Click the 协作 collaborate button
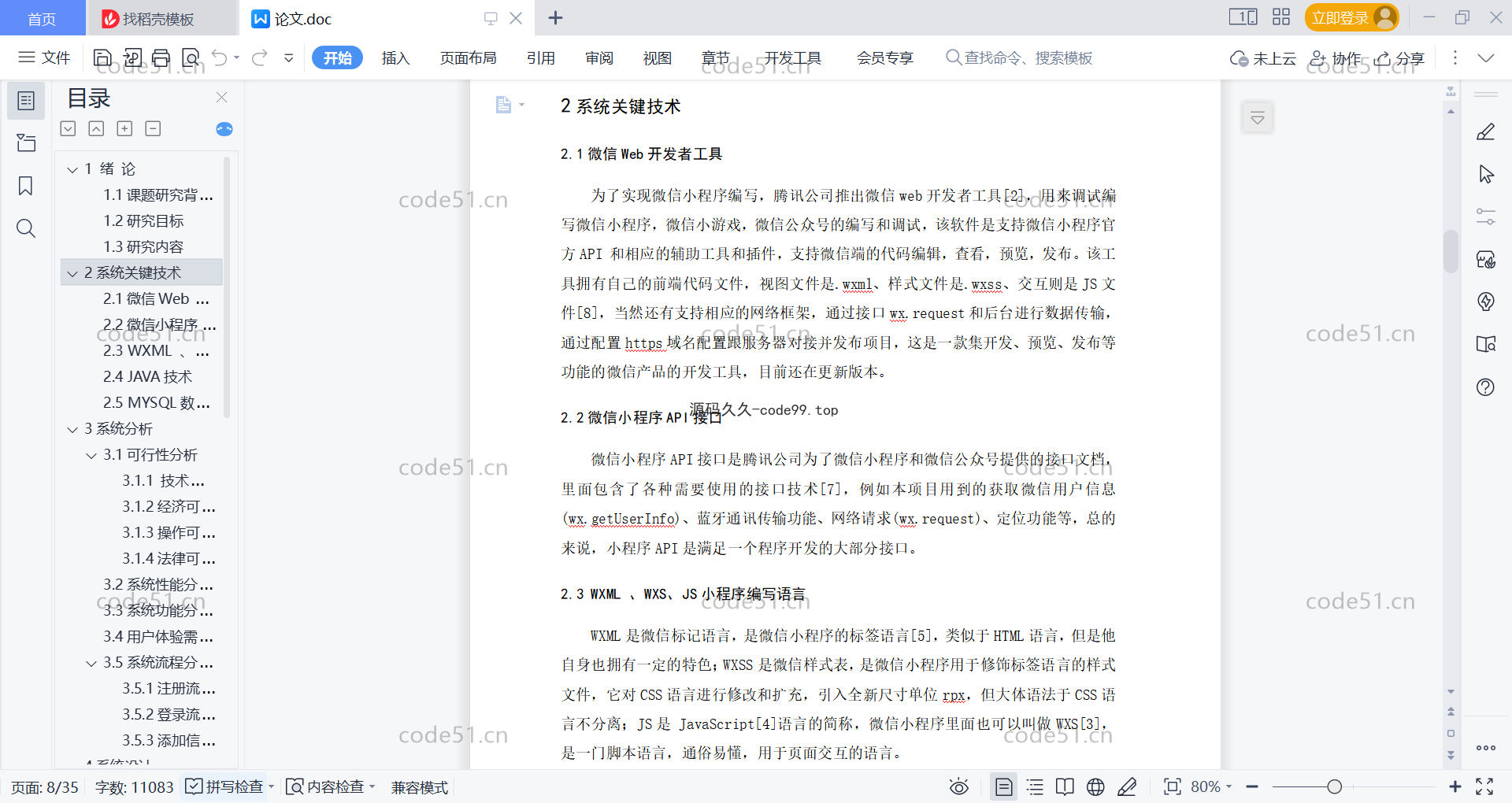Image resolution: width=1512 pixels, height=803 pixels. click(x=1336, y=58)
